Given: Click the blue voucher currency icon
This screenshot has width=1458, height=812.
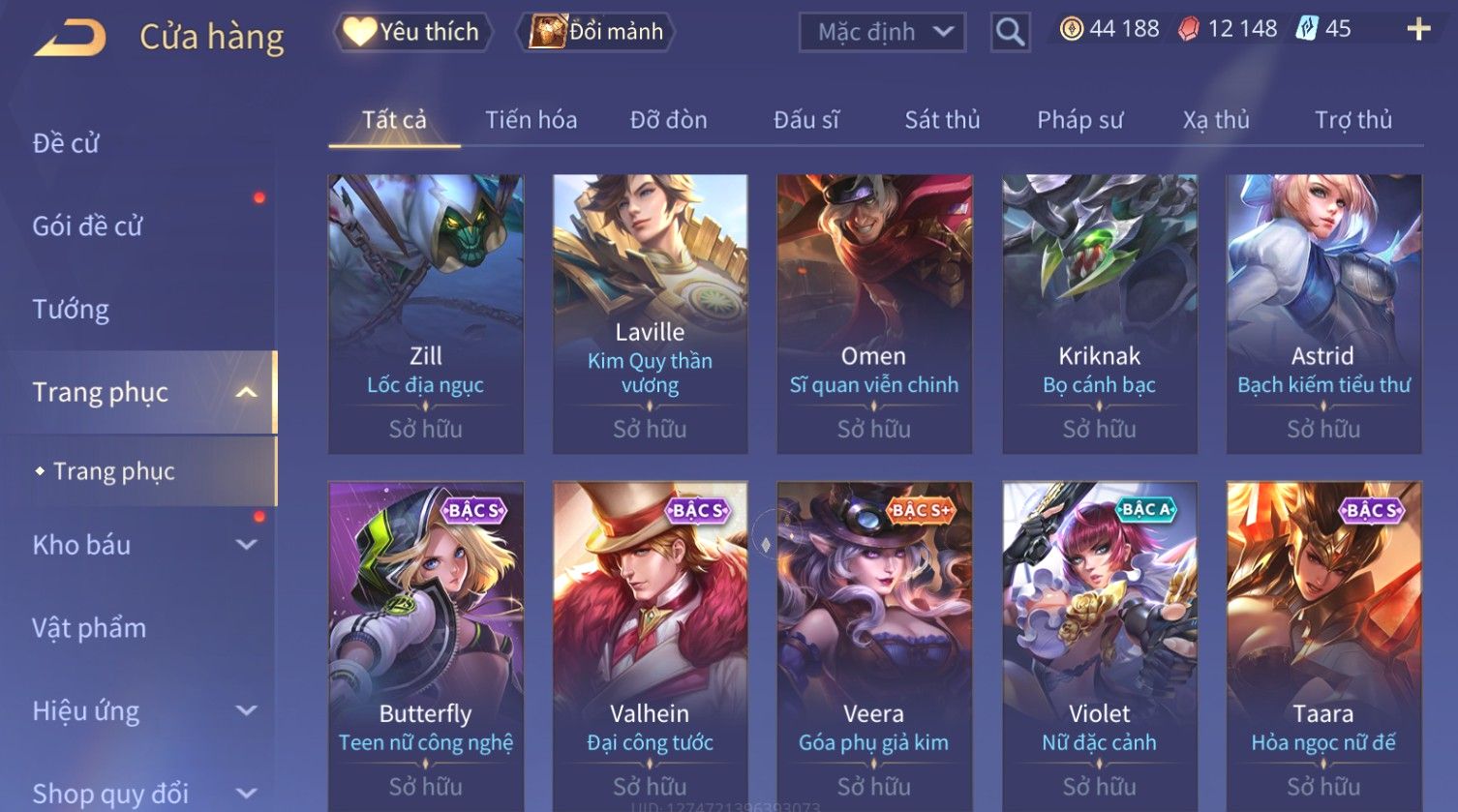Looking at the screenshot, I should 1307,29.
